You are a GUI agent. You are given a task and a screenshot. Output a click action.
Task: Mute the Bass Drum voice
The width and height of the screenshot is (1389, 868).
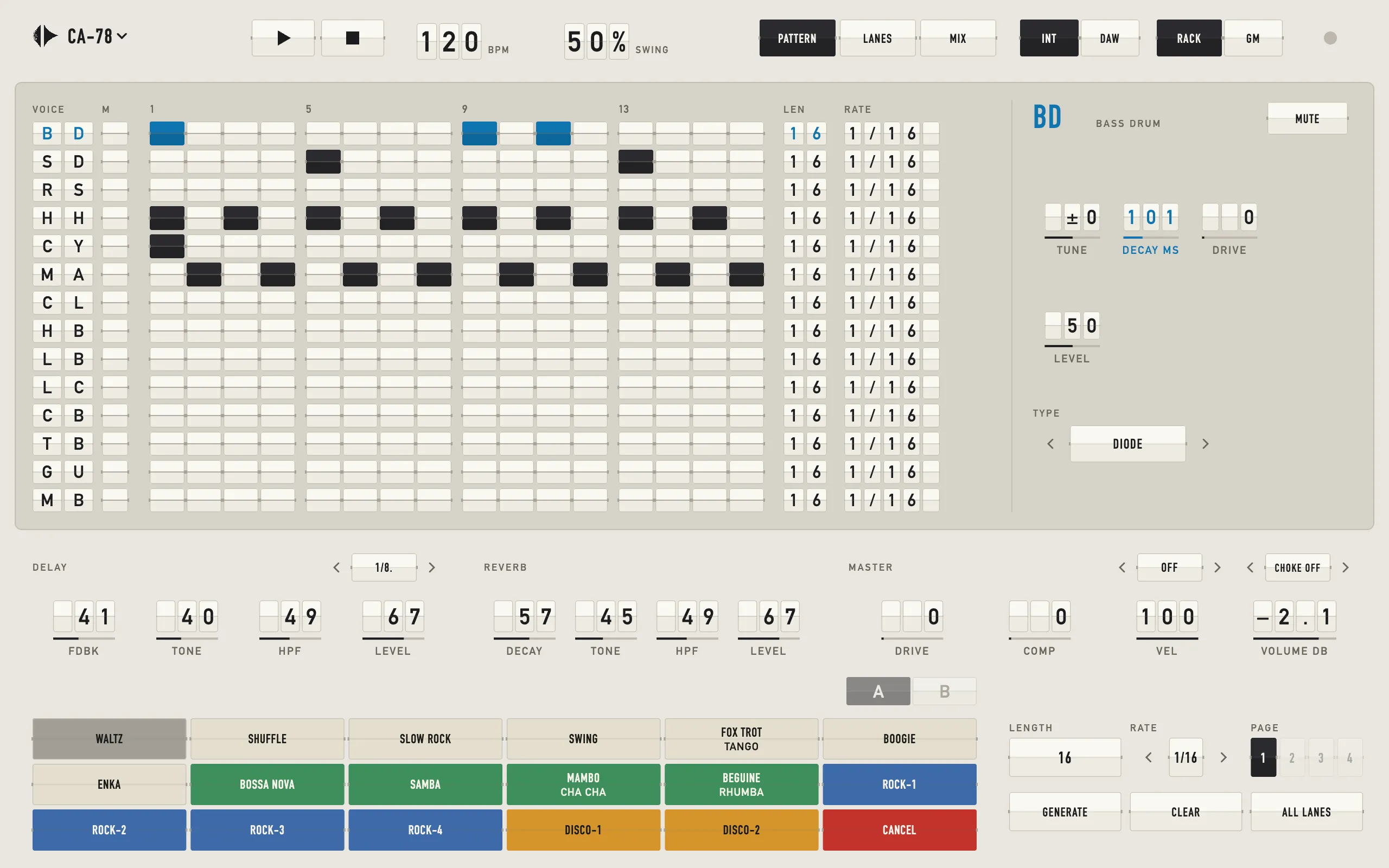coord(1307,118)
